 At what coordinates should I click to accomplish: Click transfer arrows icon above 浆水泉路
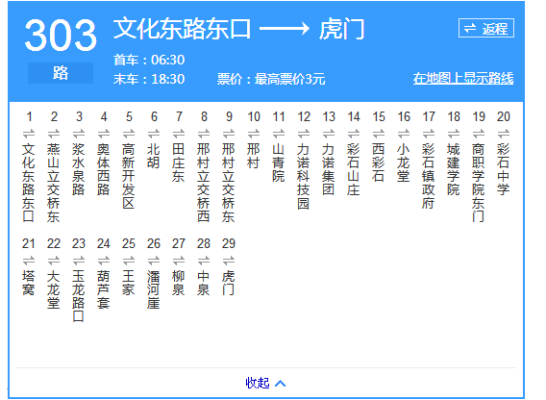click(x=79, y=133)
